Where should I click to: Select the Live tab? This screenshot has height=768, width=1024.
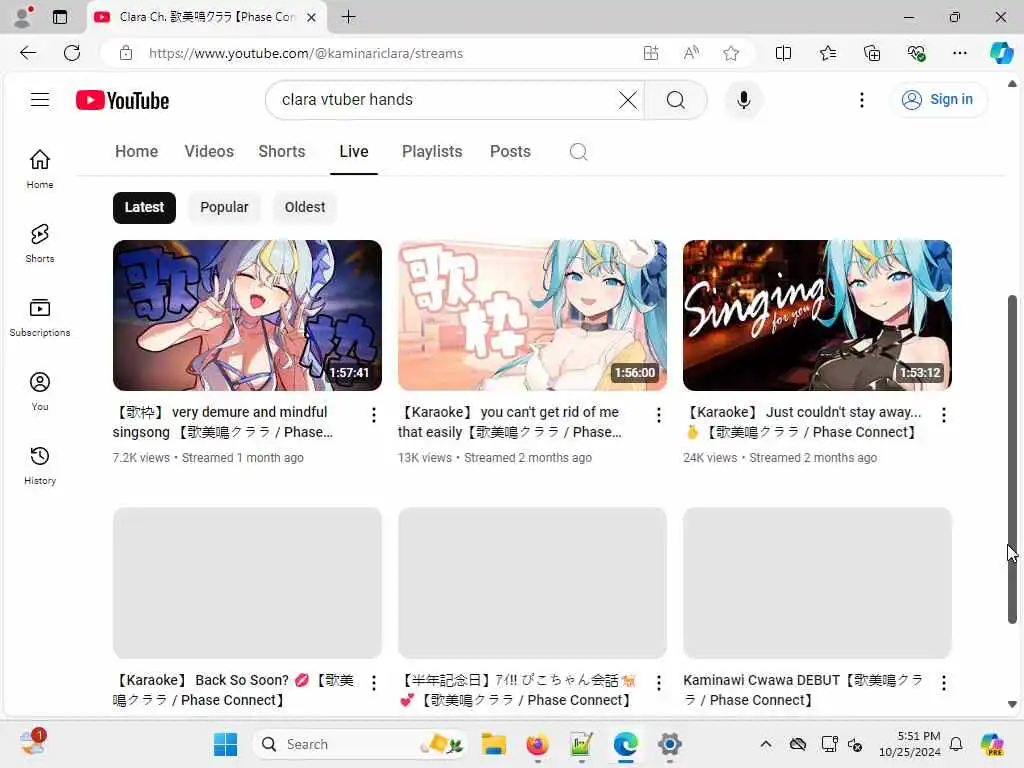[354, 152]
